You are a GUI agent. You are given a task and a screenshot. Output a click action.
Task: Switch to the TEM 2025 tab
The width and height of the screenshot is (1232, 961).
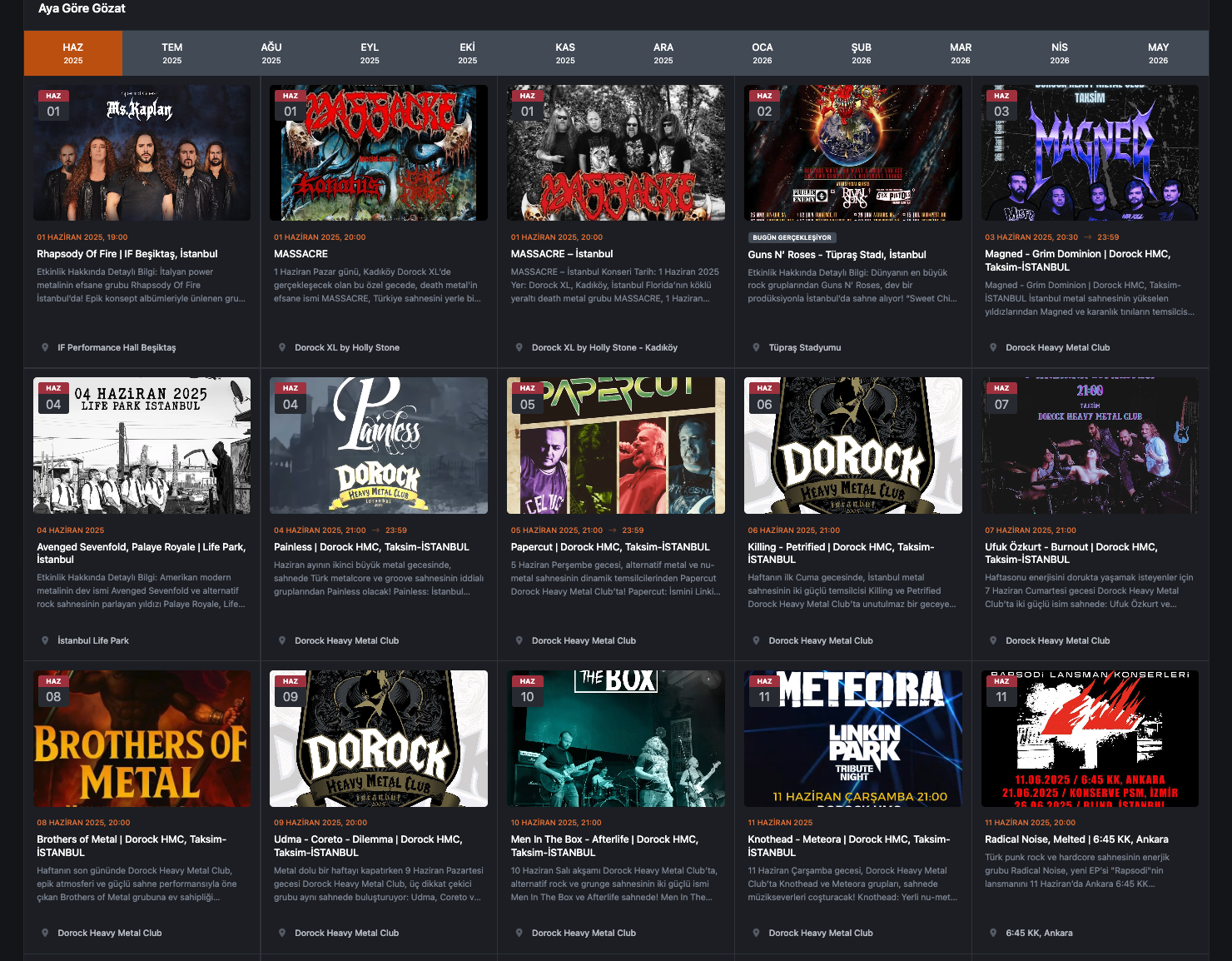click(x=172, y=53)
